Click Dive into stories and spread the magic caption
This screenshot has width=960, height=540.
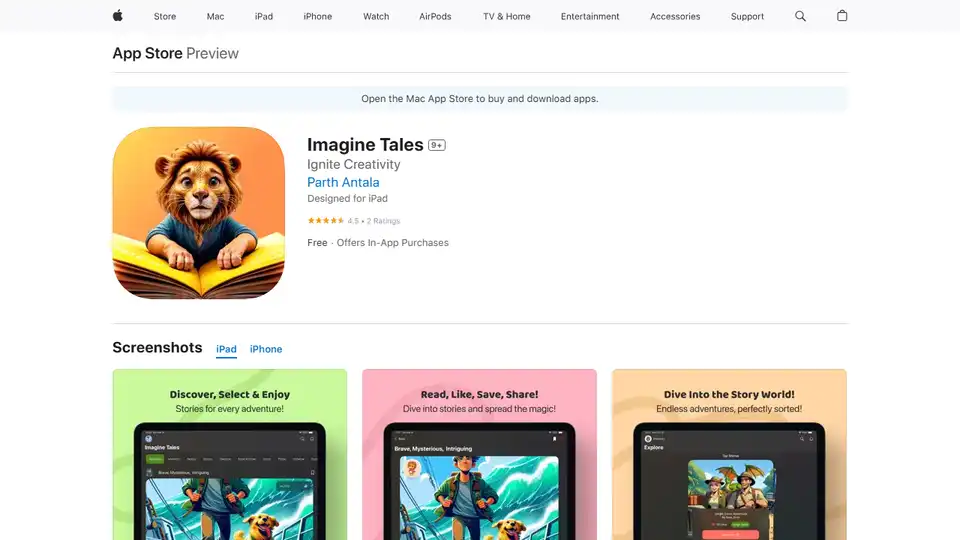click(x=479, y=409)
